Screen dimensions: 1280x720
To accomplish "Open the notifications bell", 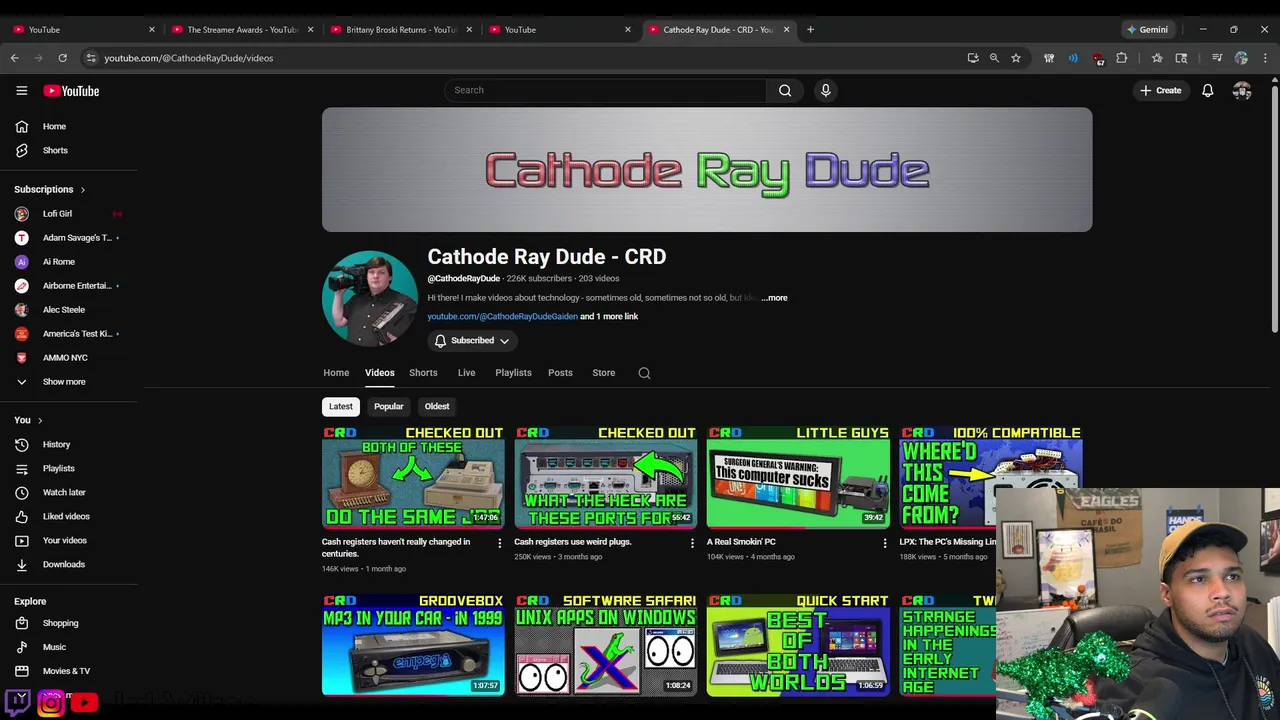I will tap(1207, 90).
